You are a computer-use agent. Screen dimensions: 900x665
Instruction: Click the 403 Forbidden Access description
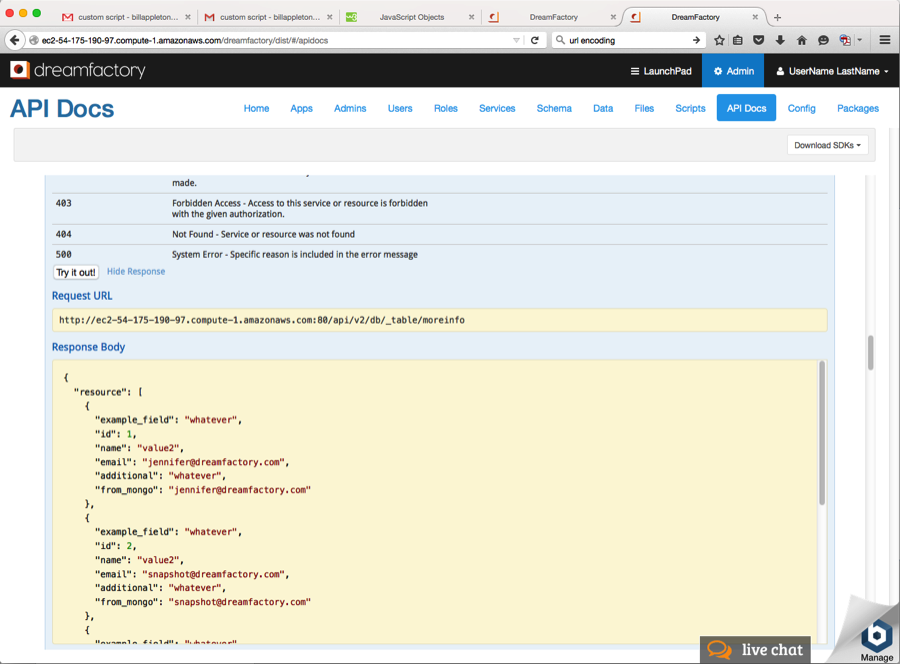point(300,208)
